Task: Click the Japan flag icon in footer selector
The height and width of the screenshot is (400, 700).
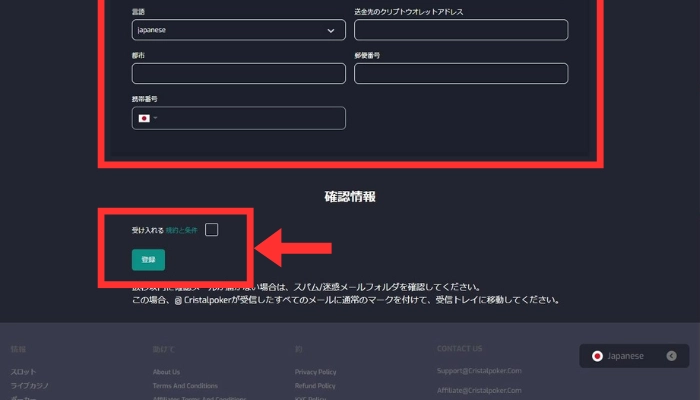Action: [x=597, y=356]
